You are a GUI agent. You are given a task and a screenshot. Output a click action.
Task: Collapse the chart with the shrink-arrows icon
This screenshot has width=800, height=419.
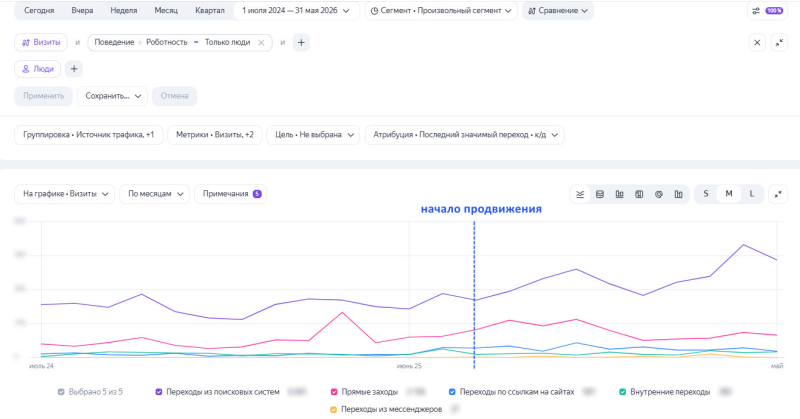click(x=778, y=194)
